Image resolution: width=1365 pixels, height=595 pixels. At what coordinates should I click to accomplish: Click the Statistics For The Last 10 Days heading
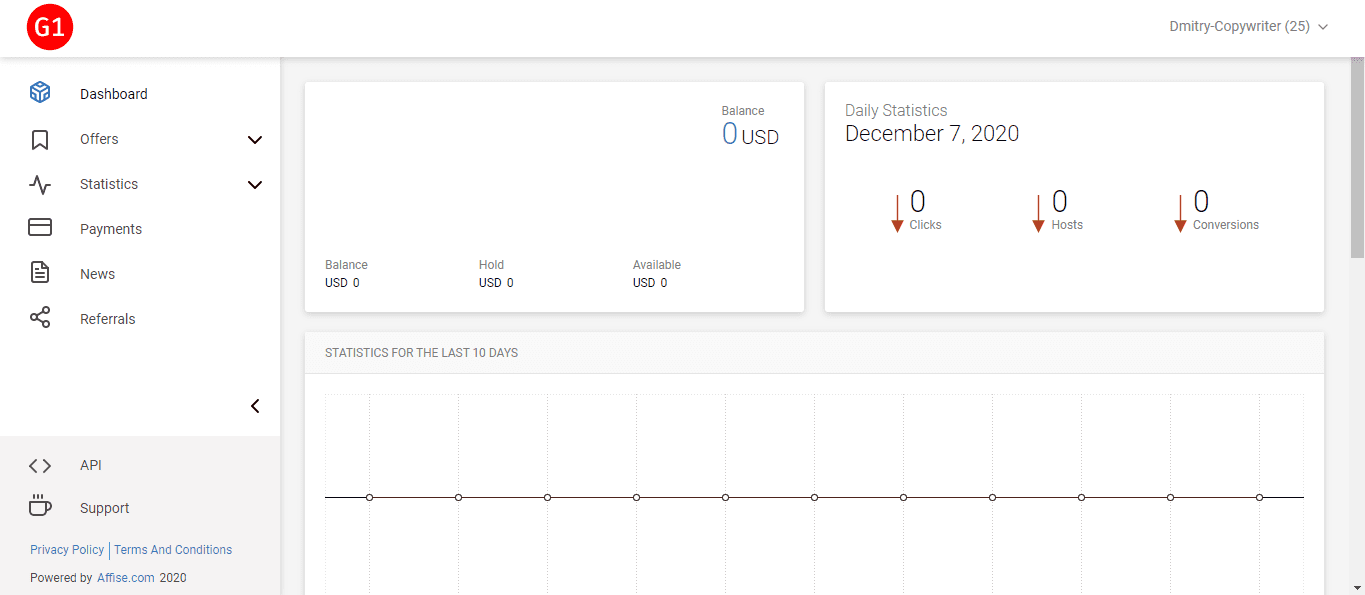[x=421, y=353]
